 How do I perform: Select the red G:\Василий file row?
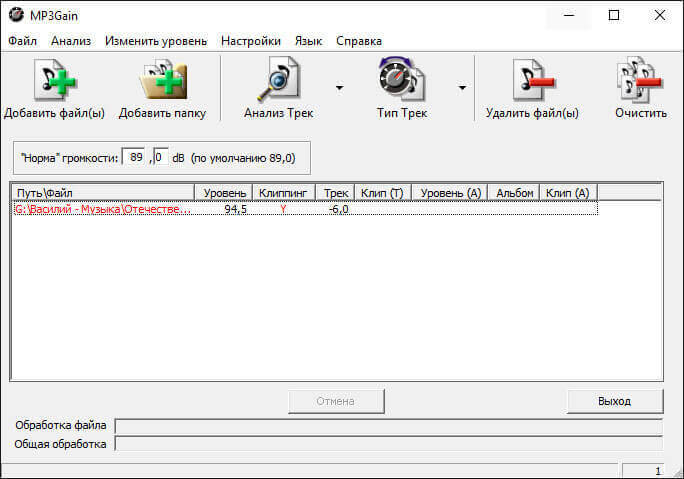coord(305,209)
